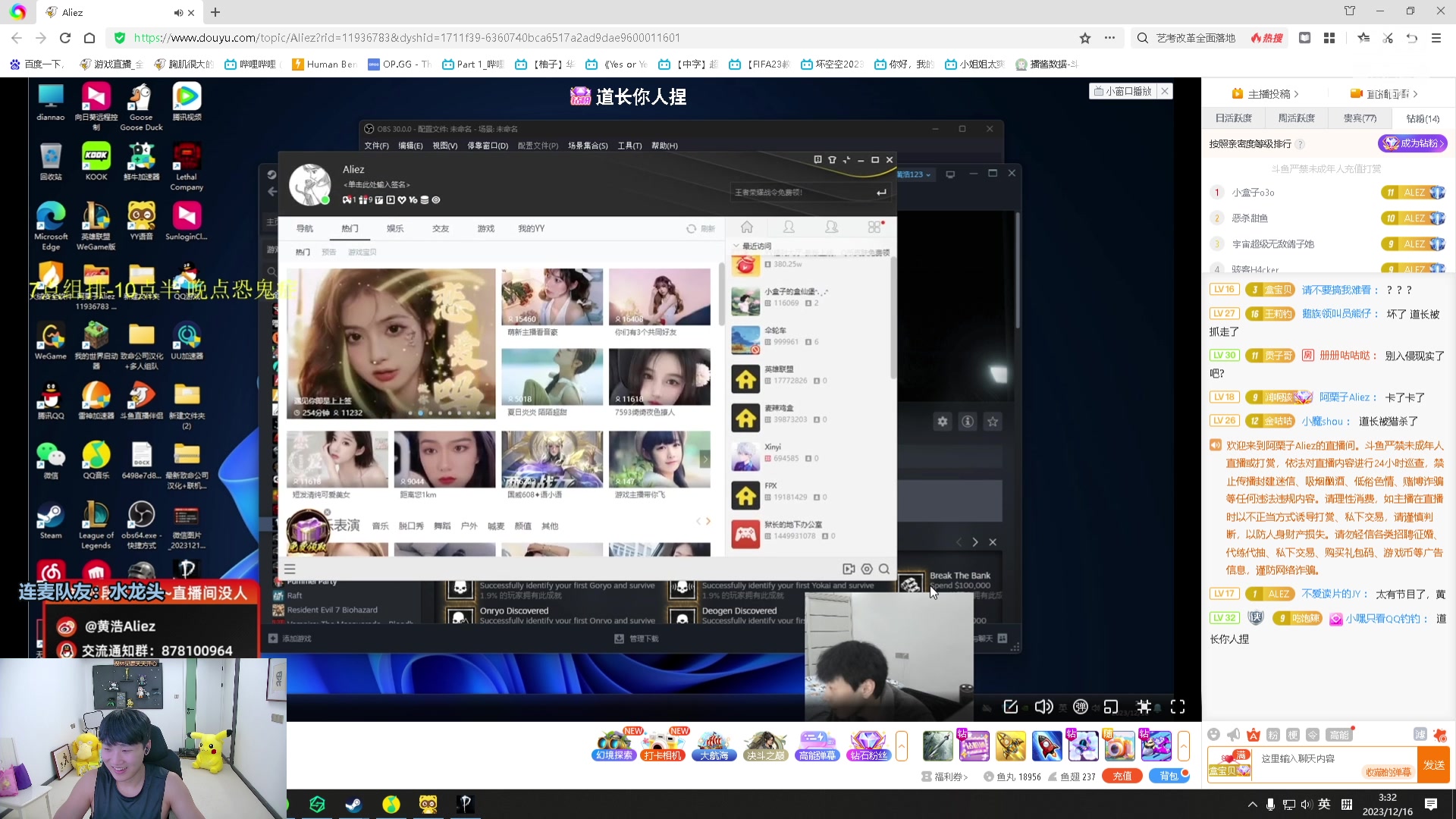Image resolution: width=1456 pixels, height=819 pixels.
Task: Expand 主播投稿 section
Action: pyautogui.click(x=1266, y=94)
